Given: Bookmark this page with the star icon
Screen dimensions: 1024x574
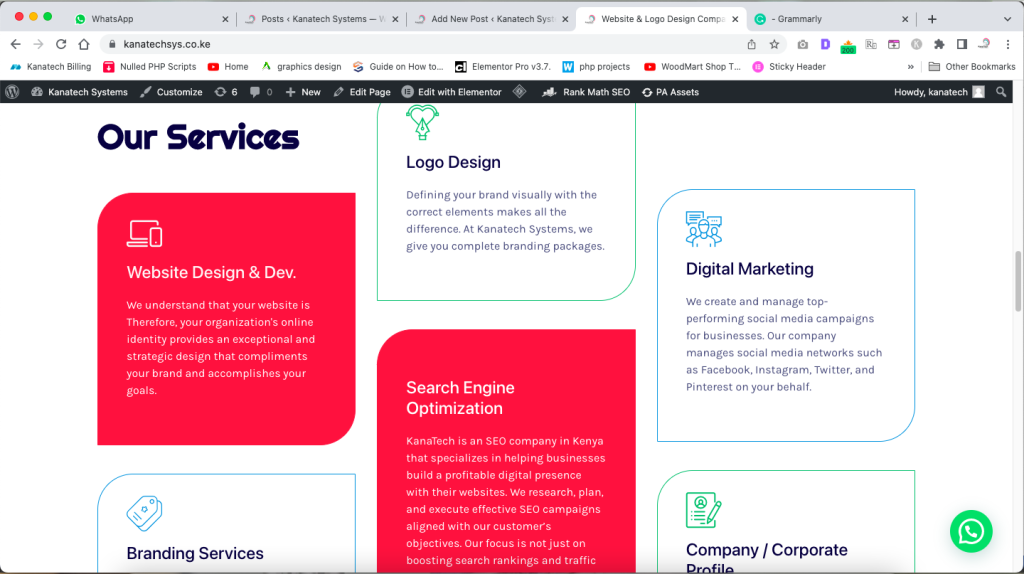Looking at the screenshot, I should pos(774,44).
